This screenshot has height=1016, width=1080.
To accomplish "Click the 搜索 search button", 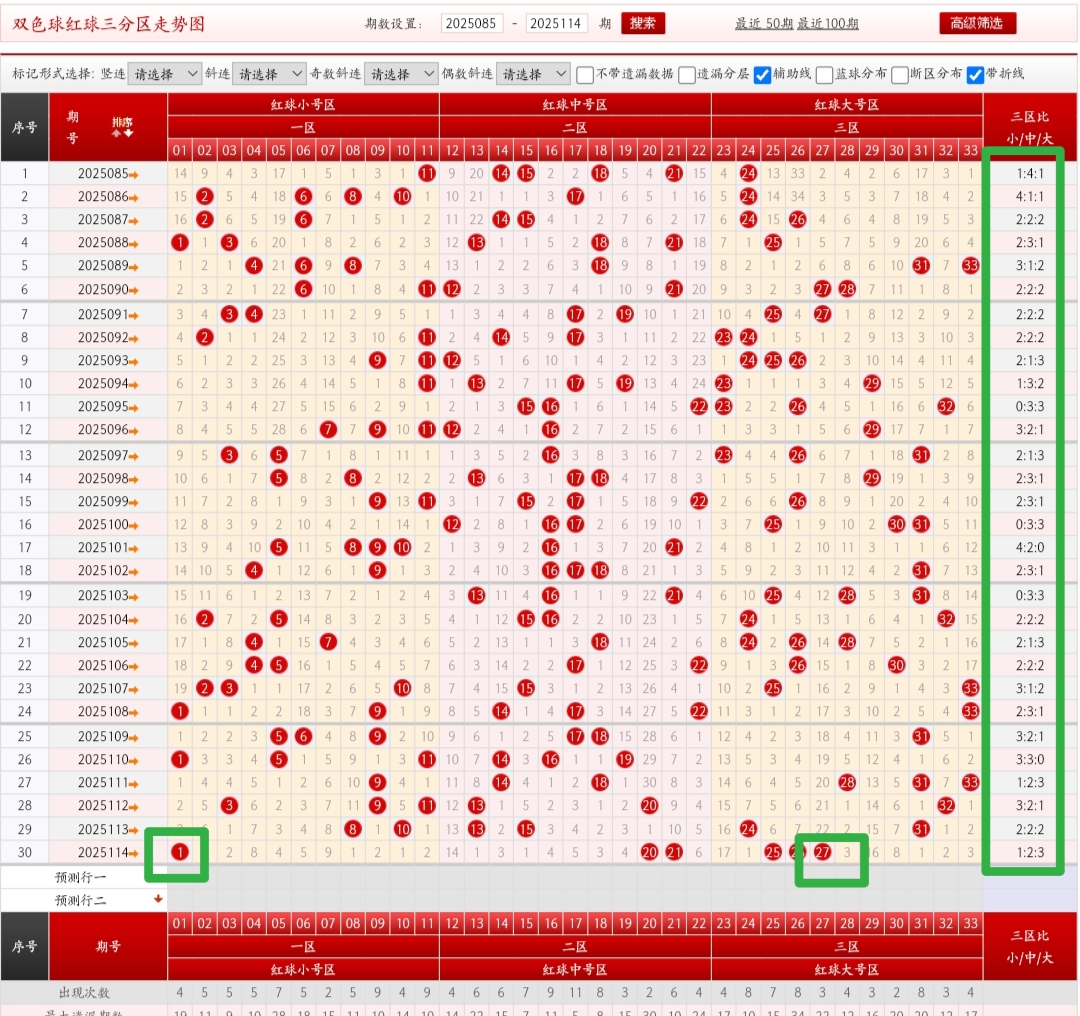I will (x=643, y=23).
